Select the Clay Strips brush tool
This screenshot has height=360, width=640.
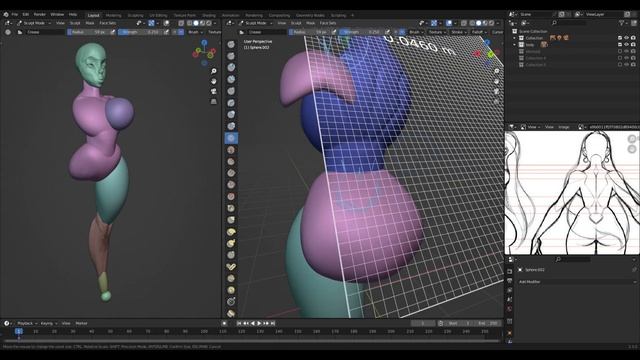coord(231,79)
